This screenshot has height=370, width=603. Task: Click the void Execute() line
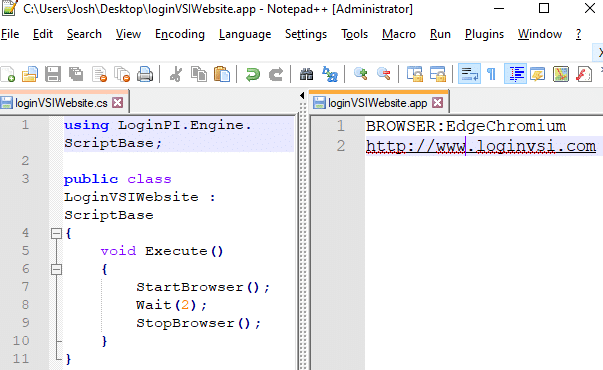point(162,251)
